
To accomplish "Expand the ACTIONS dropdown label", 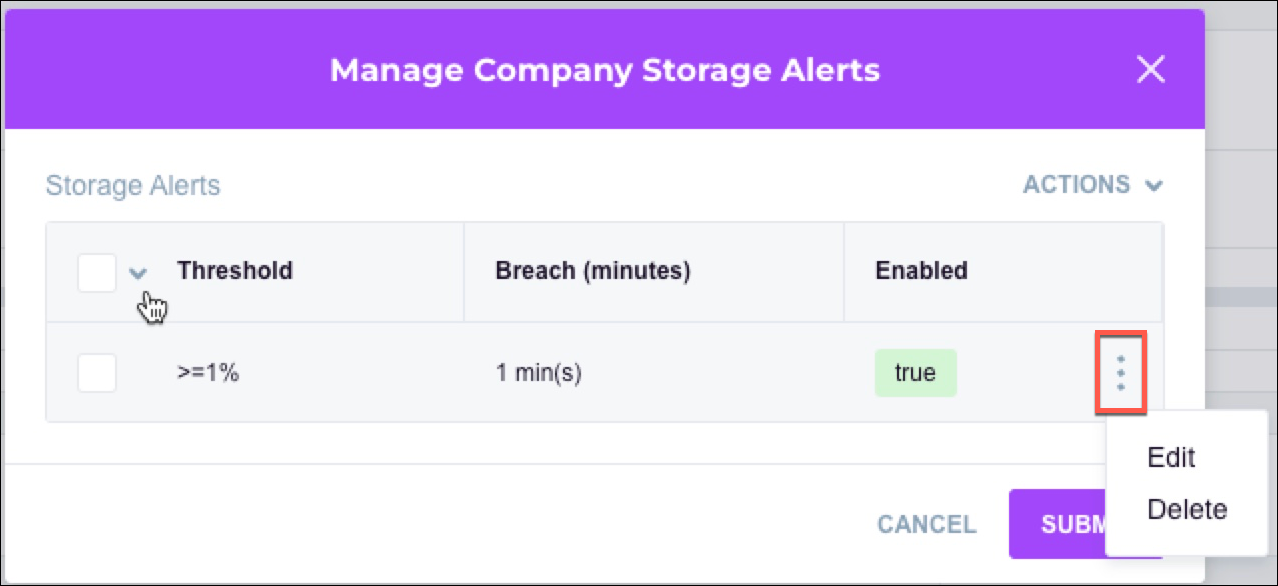I will point(1076,185).
